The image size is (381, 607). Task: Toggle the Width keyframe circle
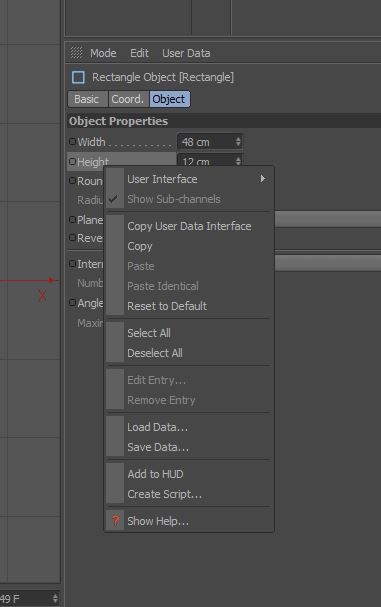tap(72, 142)
